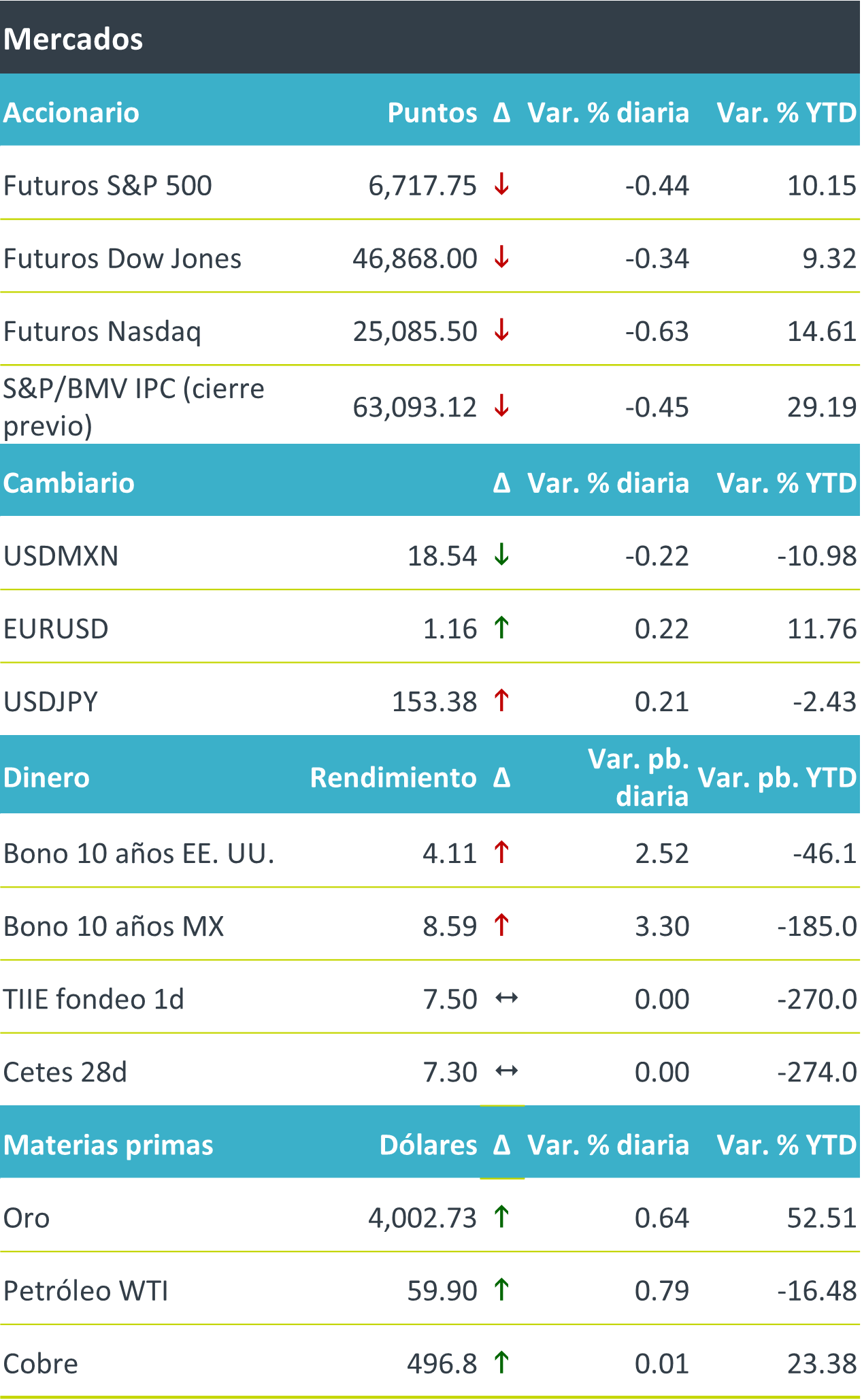Click the green up arrow for EURUSD
Viewport: 862px width, 1400px height.
[501, 628]
